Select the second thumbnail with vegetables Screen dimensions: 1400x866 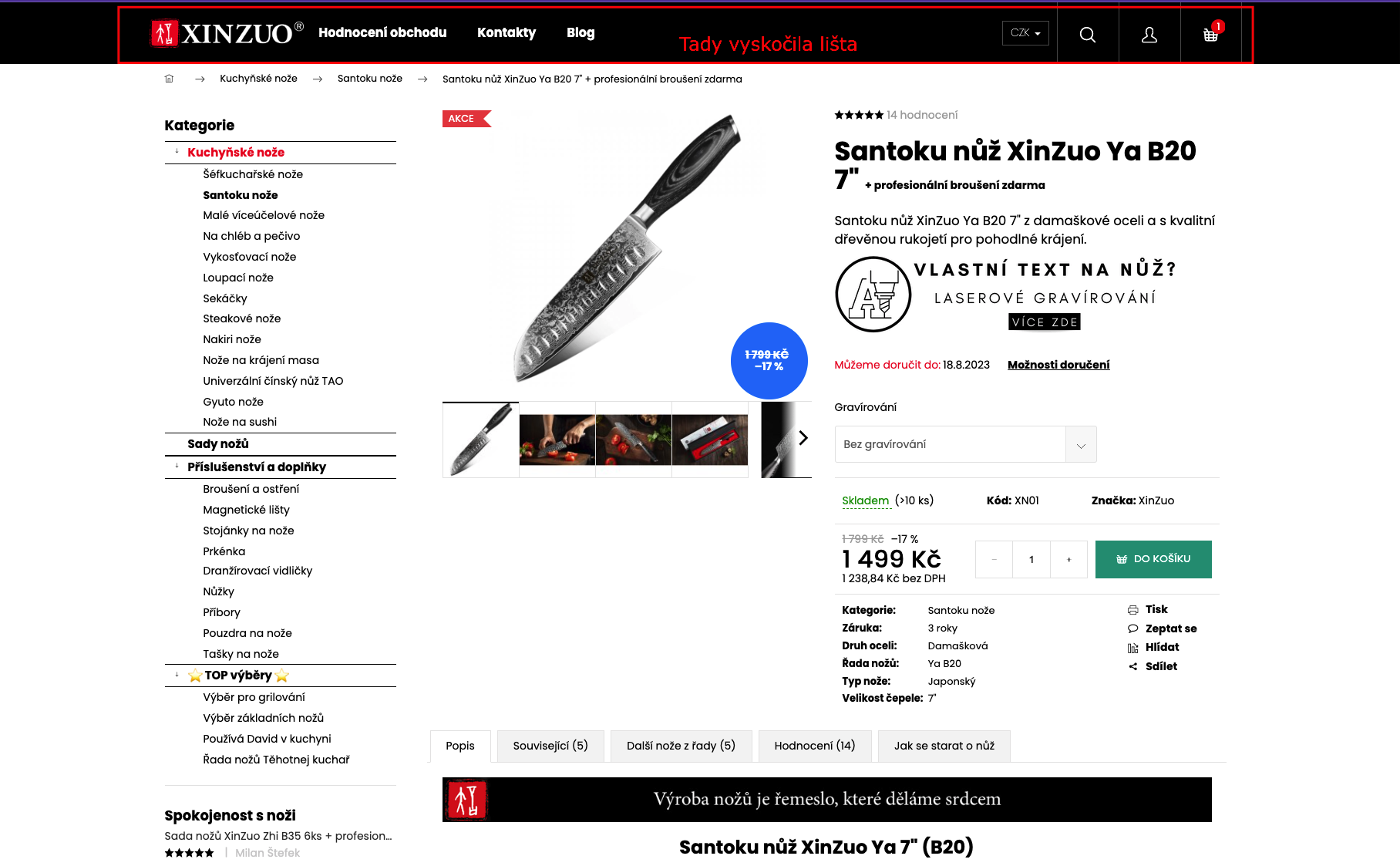point(557,440)
